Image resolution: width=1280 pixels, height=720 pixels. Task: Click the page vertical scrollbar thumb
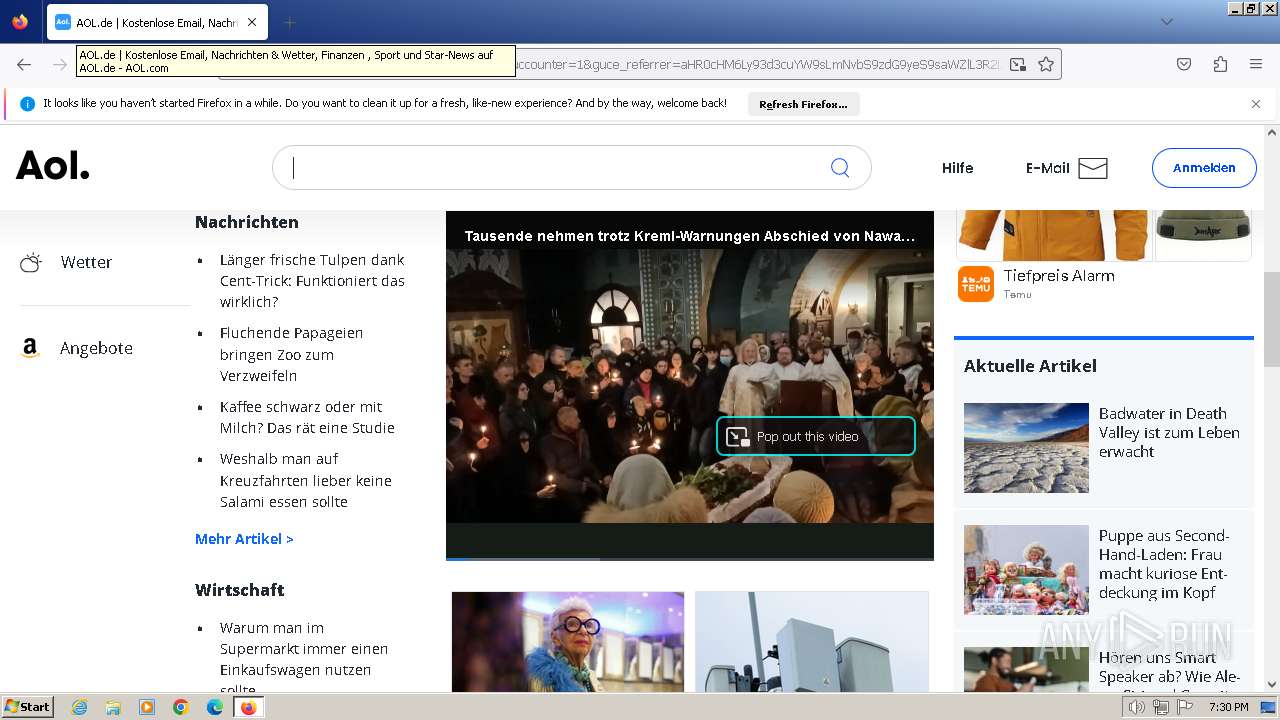[x=1272, y=318]
